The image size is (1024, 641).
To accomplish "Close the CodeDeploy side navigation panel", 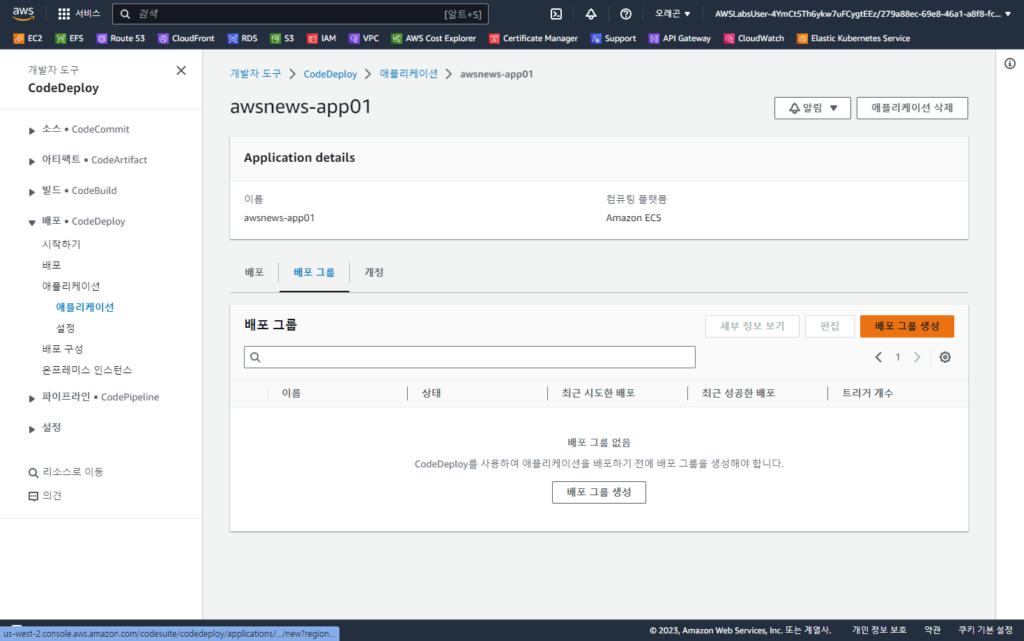I will pyautogui.click(x=181, y=70).
